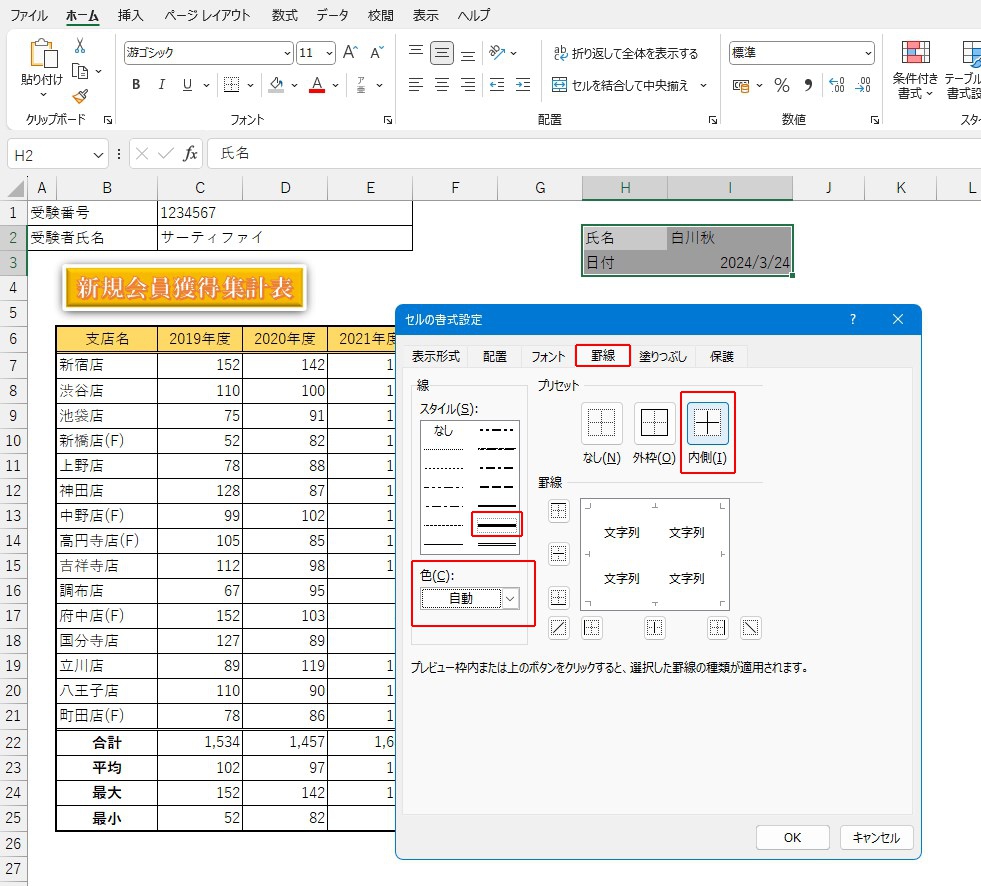Click the diagonal-up border button
The image size is (981, 886).
click(559, 628)
